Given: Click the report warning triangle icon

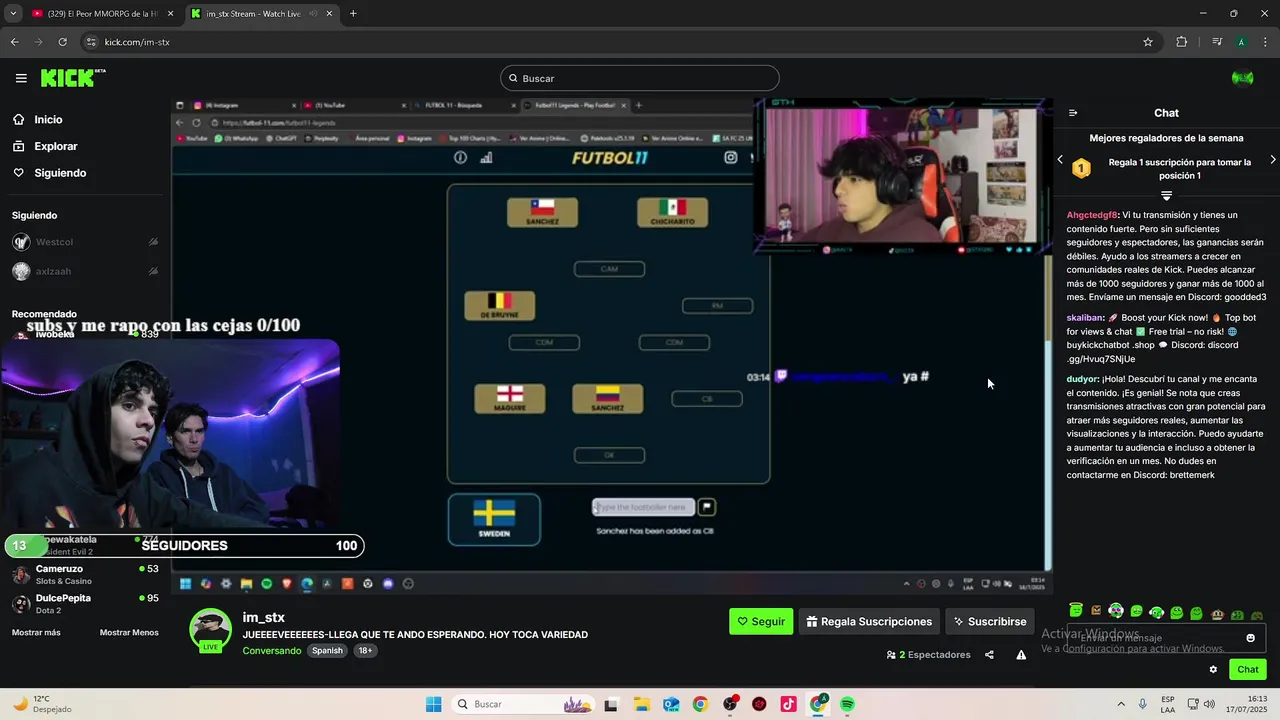Looking at the screenshot, I should (1021, 655).
